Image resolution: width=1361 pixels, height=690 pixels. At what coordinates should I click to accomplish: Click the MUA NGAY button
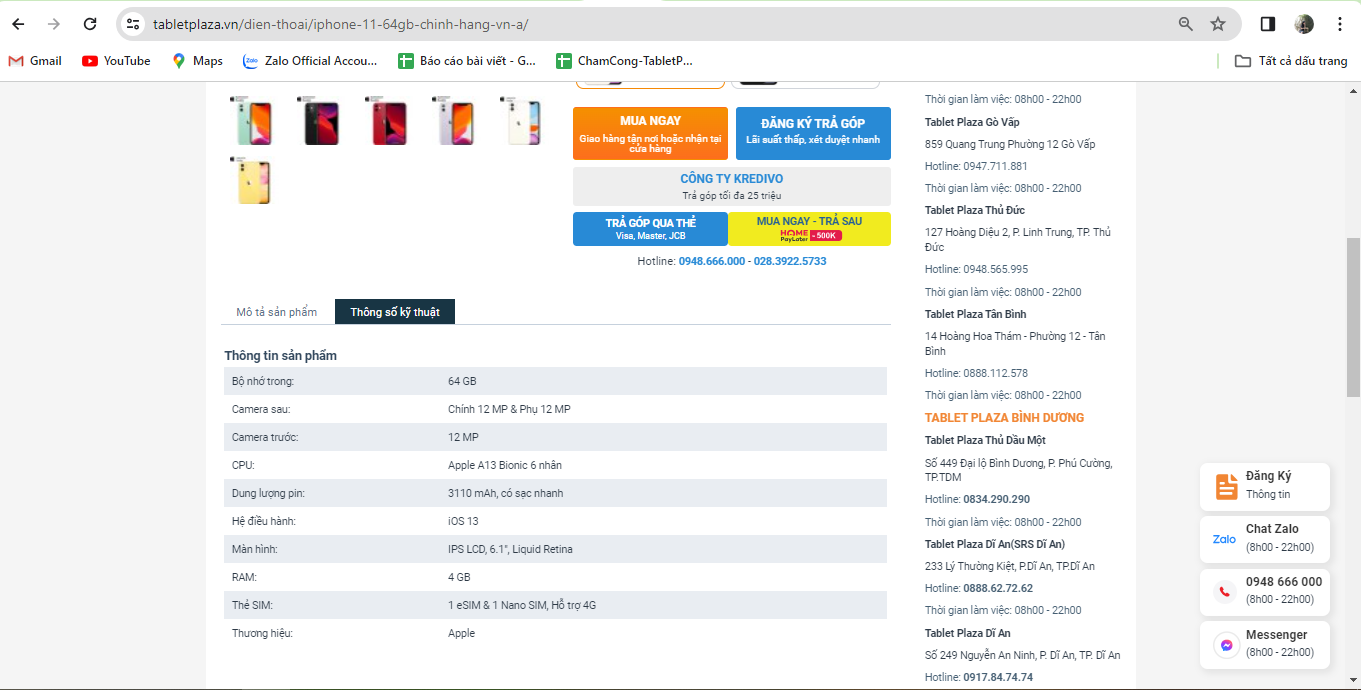[650, 133]
